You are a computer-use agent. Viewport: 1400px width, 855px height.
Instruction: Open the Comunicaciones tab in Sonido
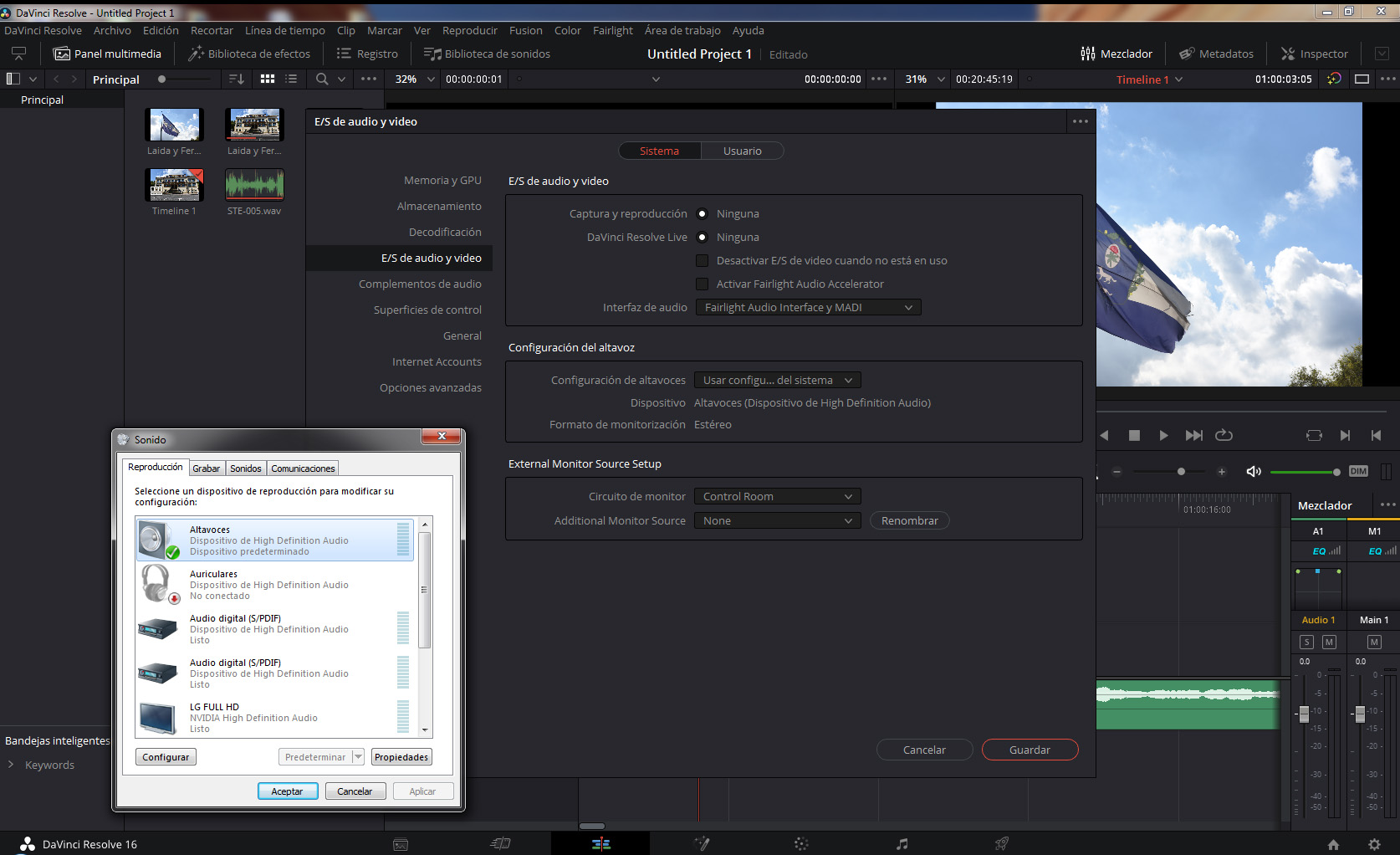pos(303,468)
